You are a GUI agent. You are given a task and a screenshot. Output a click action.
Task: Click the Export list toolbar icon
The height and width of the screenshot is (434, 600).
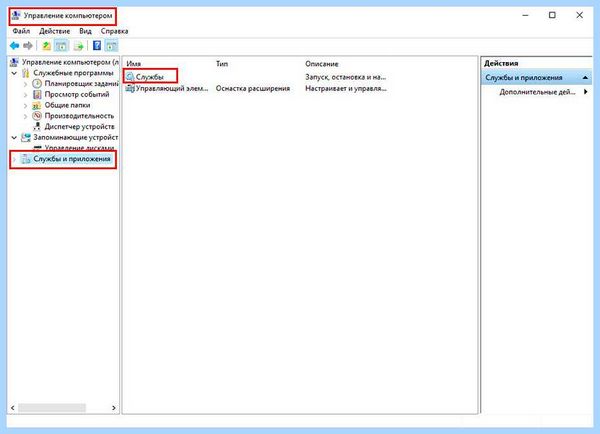click(x=78, y=46)
